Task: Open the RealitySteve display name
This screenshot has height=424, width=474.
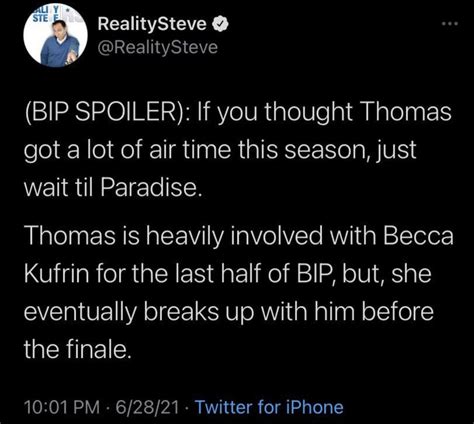Action: coord(152,24)
